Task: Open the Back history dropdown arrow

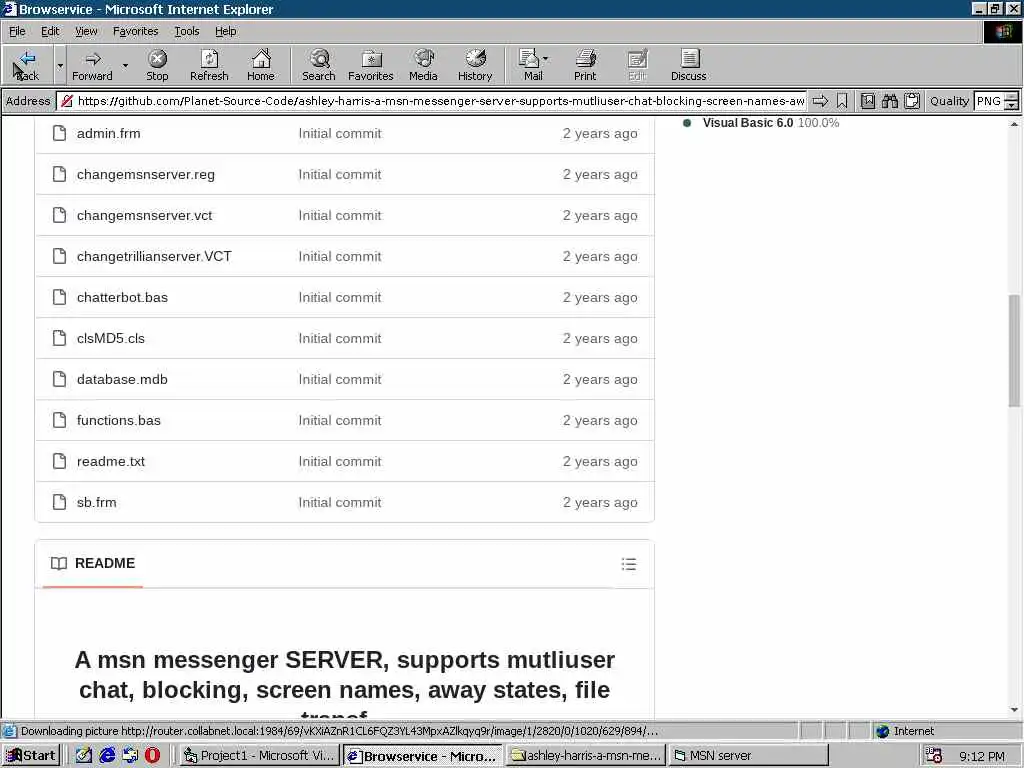Action: pos(60,65)
